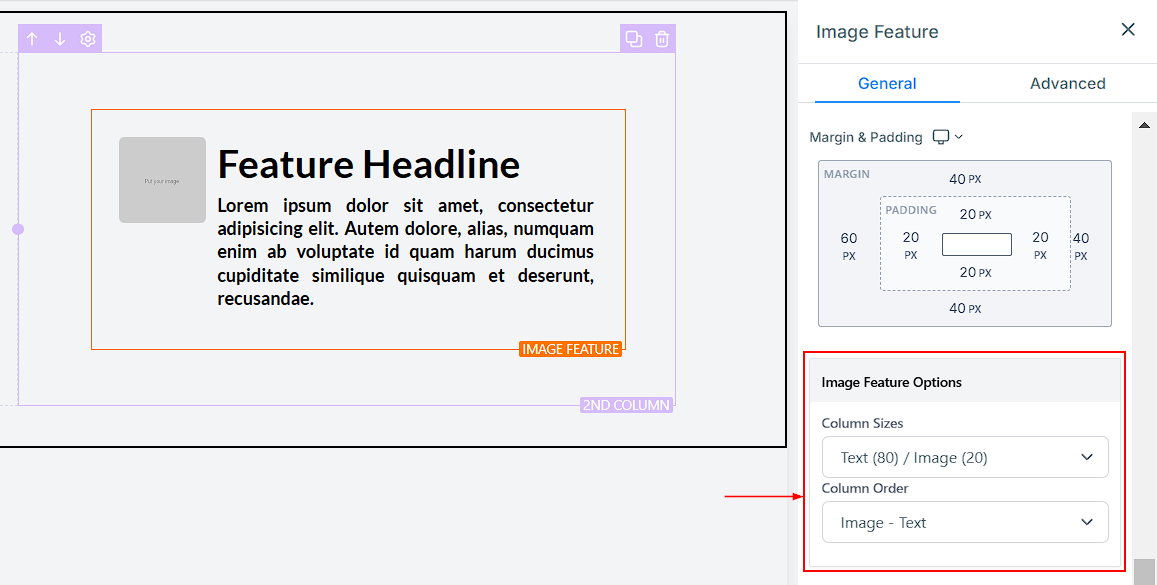This screenshot has width=1157, height=585.
Task: Duplicate the column using copy icon
Action: coord(634,39)
